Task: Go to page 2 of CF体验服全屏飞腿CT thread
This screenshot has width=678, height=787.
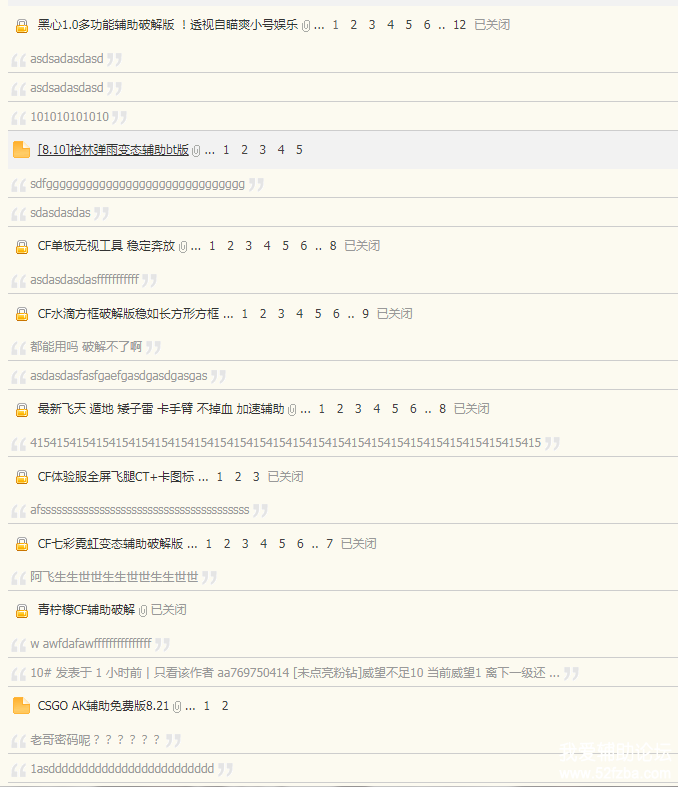Action: 238,476
